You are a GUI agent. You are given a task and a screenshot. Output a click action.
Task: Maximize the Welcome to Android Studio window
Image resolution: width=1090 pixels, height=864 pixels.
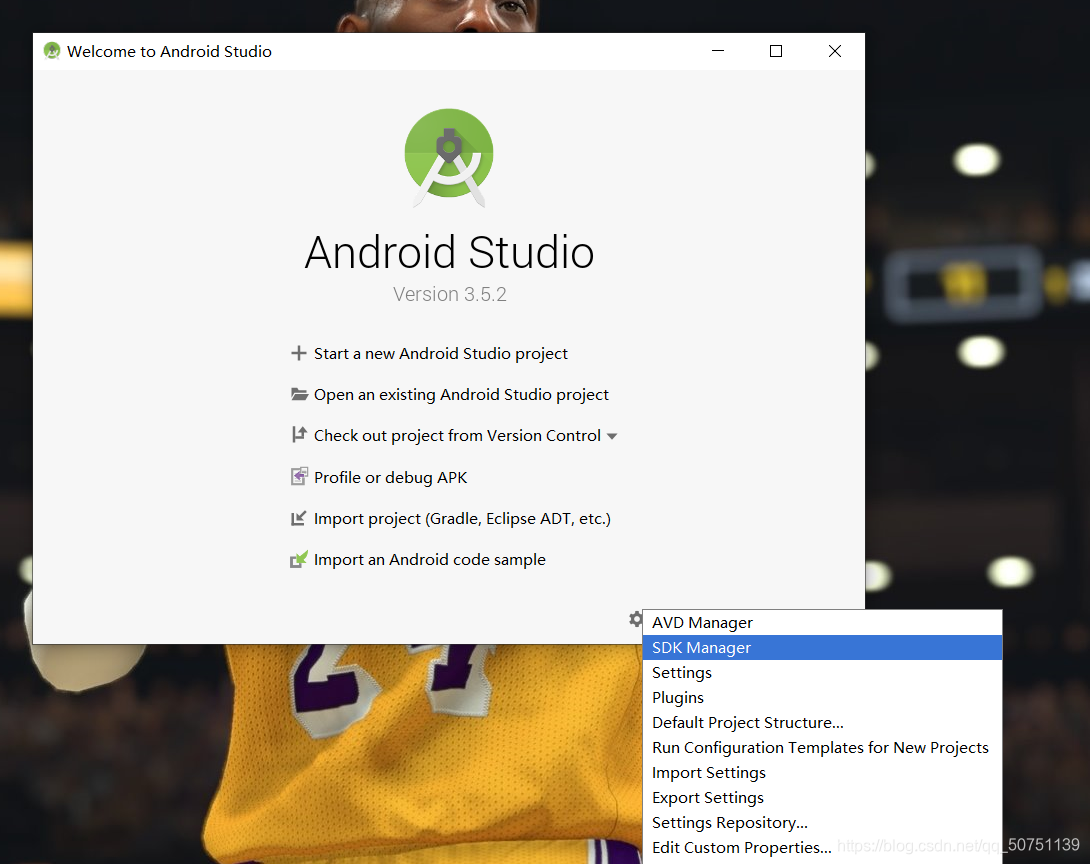[x=776, y=51]
